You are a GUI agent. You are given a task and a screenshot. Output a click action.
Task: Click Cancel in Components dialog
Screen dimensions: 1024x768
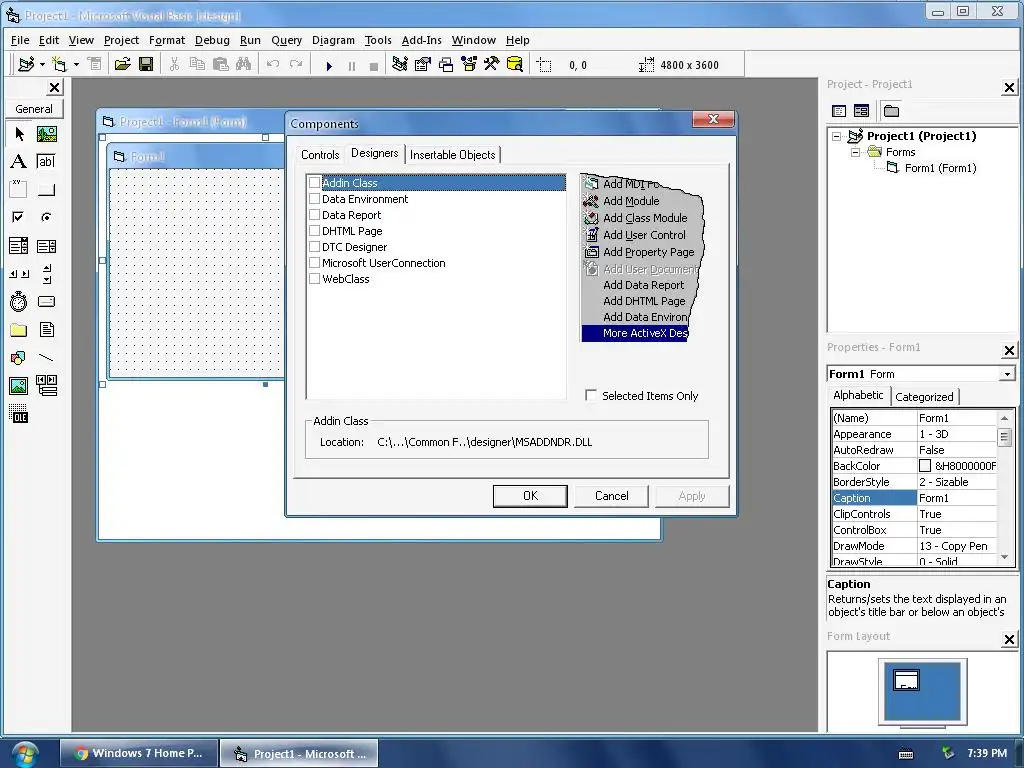pyautogui.click(x=611, y=496)
